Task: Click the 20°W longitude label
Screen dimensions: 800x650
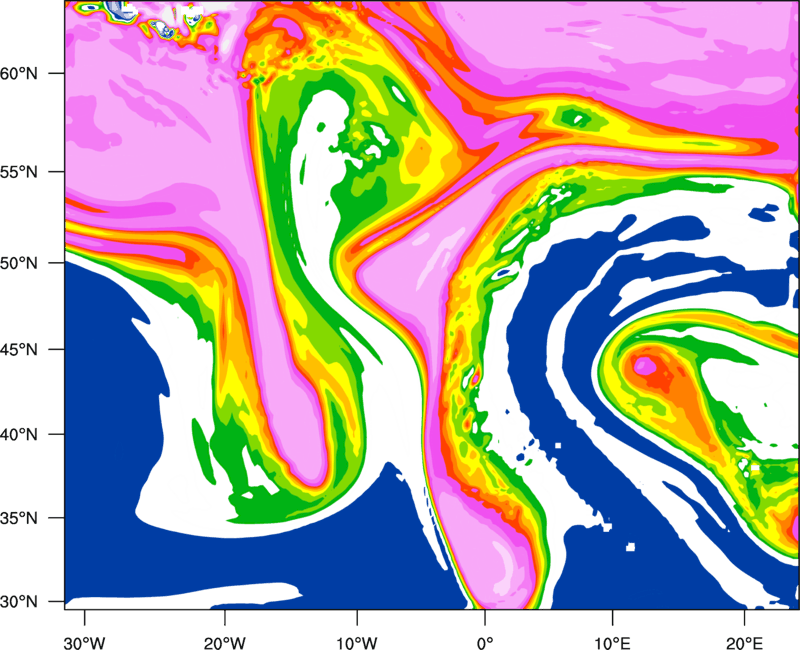Action: click(x=224, y=643)
